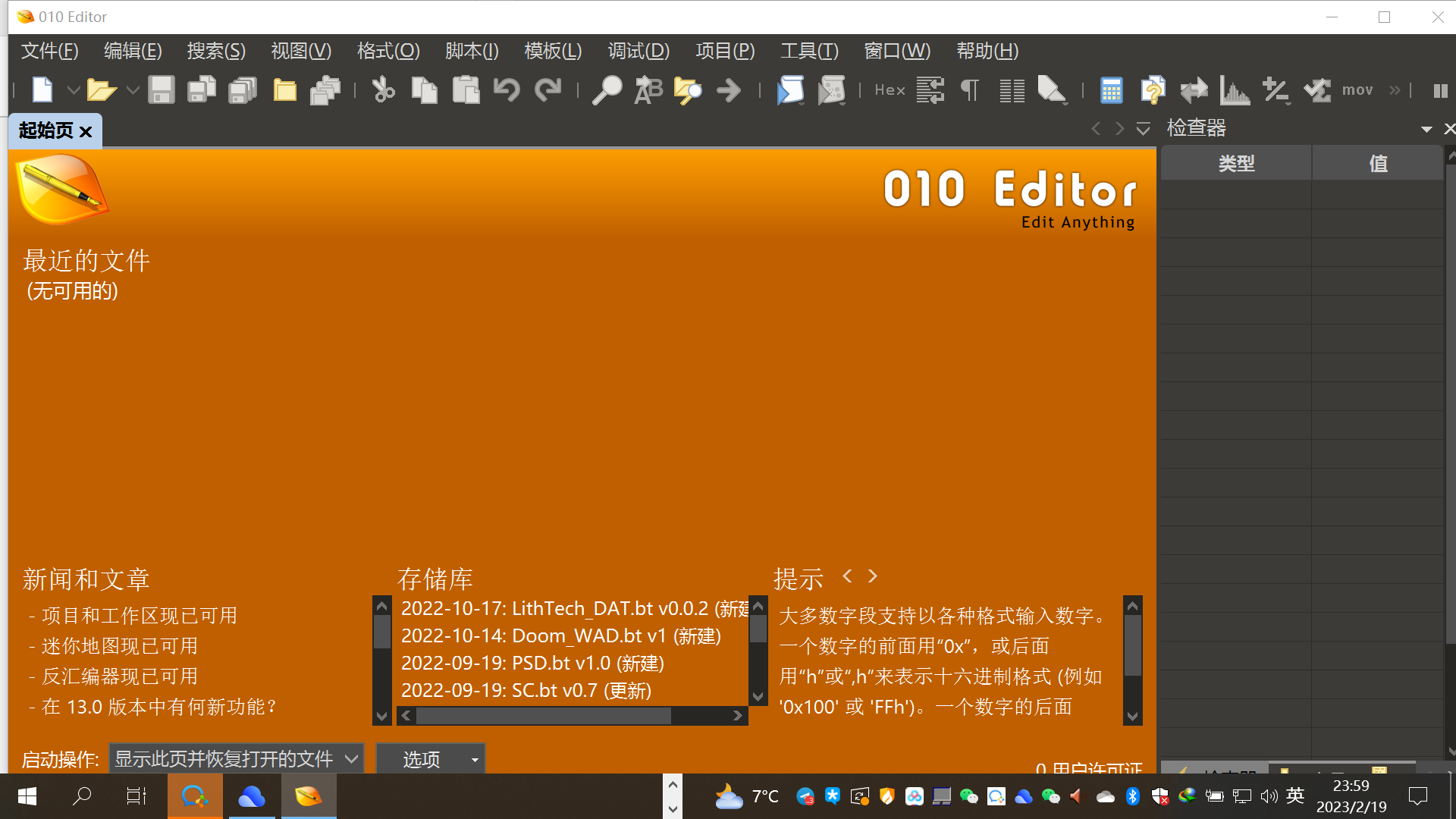The width and height of the screenshot is (1456, 819).
Task: Click the tips panel vertical scrollbar
Action: [x=1132, y=661]
